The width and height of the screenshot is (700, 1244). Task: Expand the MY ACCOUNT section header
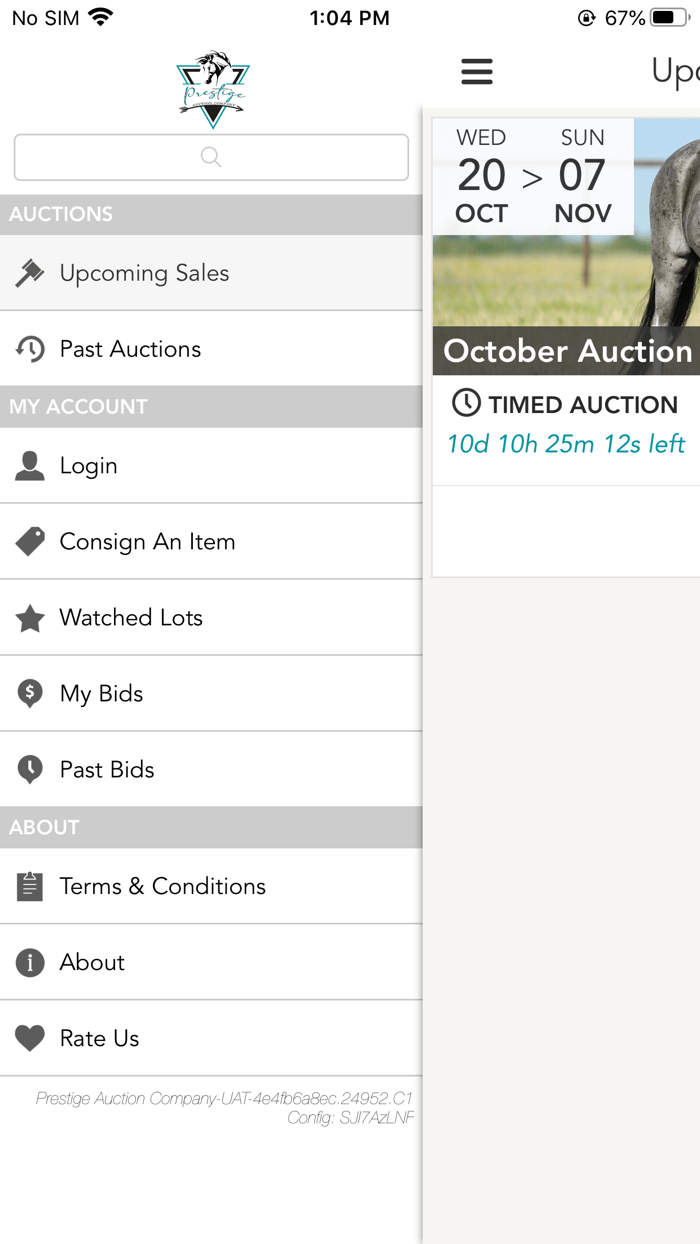click(x=210, y=407)
